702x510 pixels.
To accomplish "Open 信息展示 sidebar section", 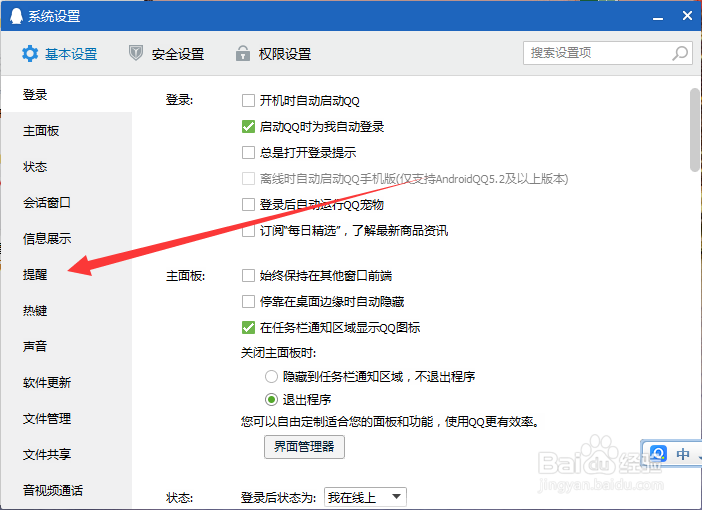I will [66, 239].
